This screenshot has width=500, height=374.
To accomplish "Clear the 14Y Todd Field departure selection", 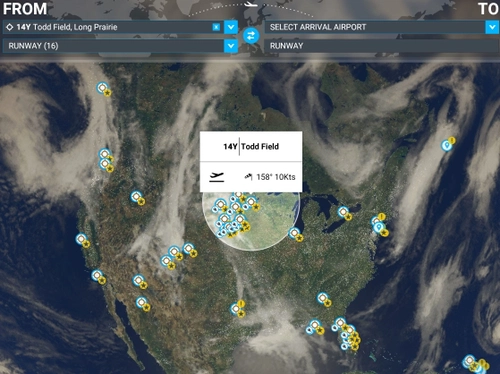I will [216, 27].
